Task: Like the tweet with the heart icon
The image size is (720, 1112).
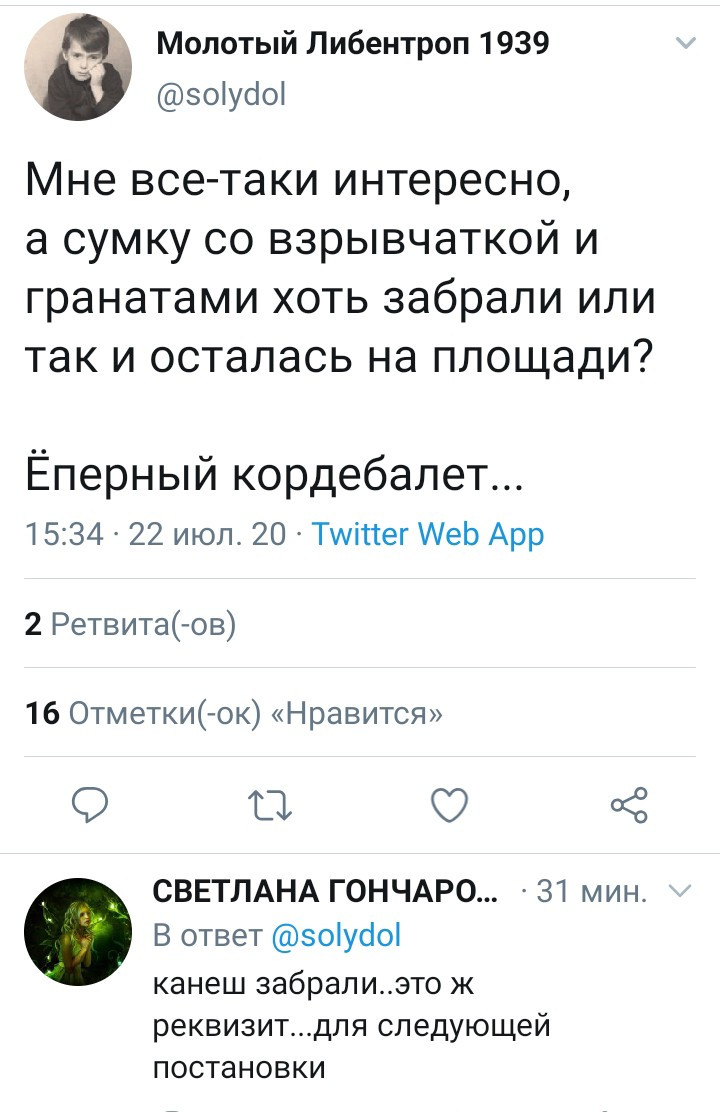Action: 449,802
